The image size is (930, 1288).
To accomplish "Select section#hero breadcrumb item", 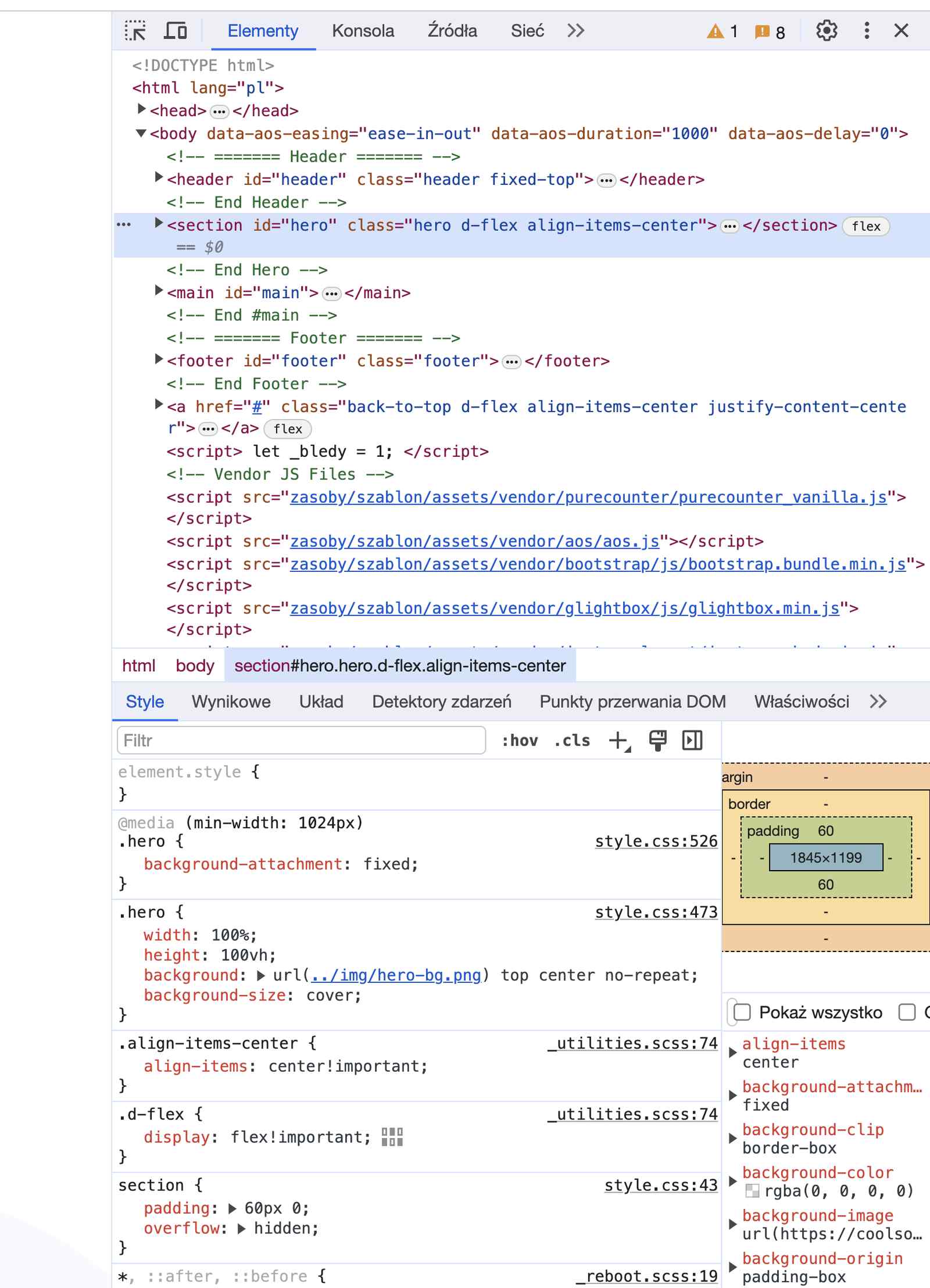I will (x=400, y=666).
